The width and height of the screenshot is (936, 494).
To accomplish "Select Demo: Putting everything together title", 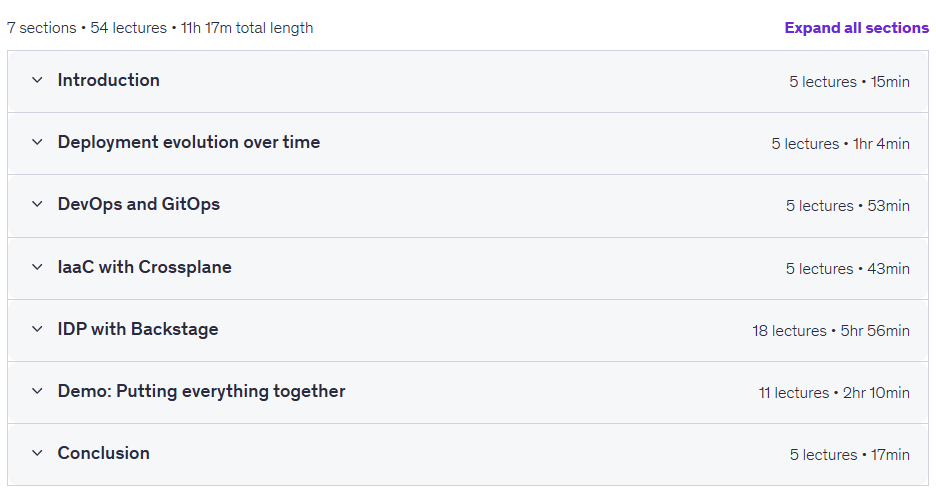I will (201, 391).
